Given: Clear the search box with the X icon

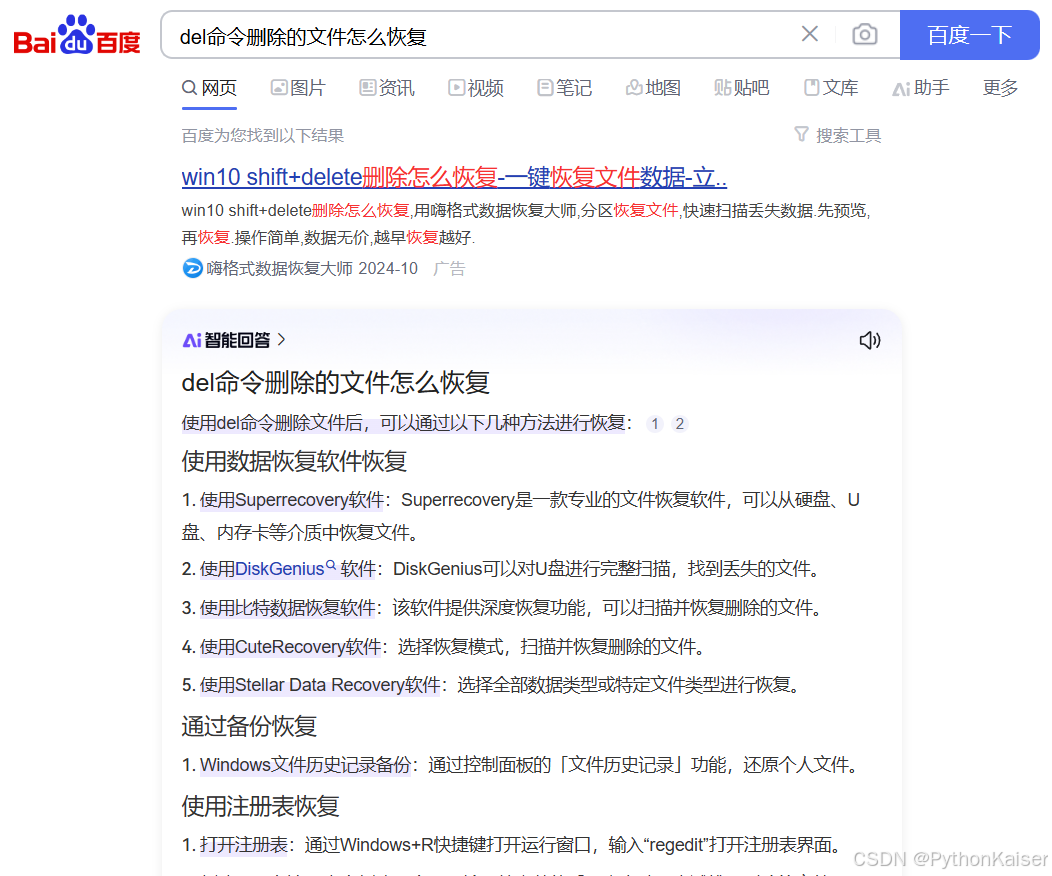Looking at the screenshot, I should (x=810, y=34).
